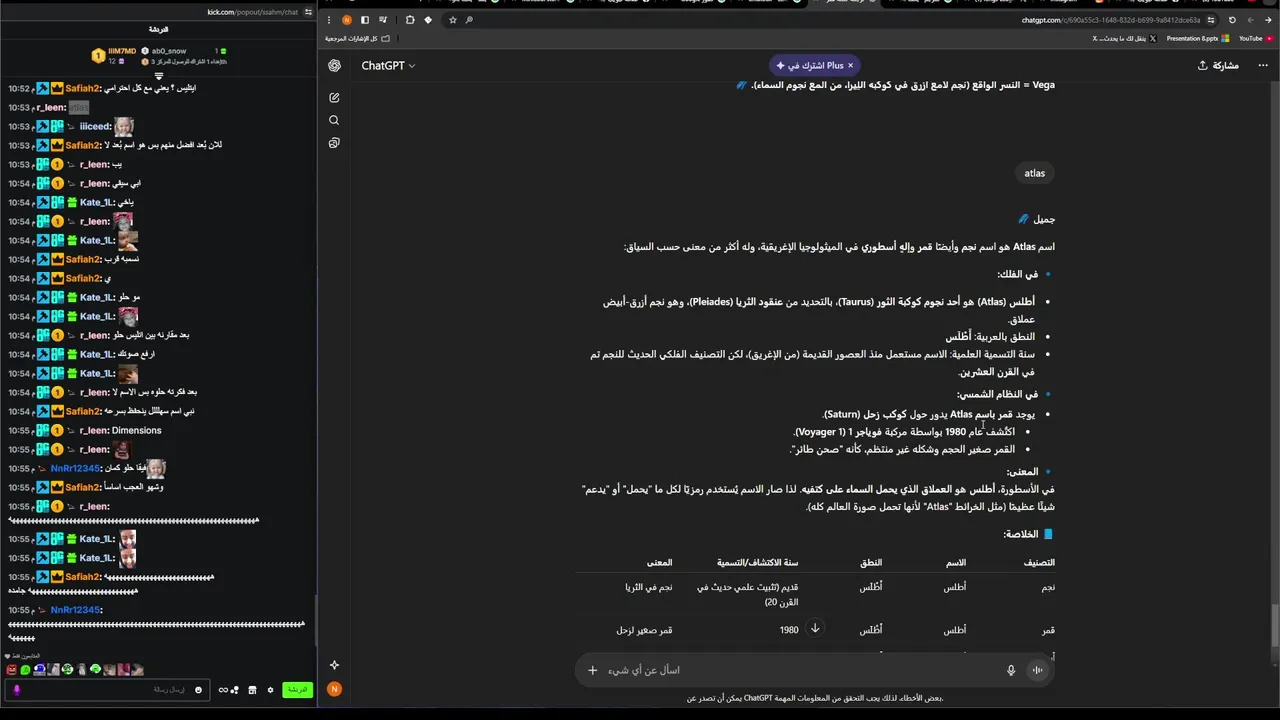This screenshot has height=720, width=1280.
Task: Click the Kick chat bubbles icon
Action: click(235, 690)
